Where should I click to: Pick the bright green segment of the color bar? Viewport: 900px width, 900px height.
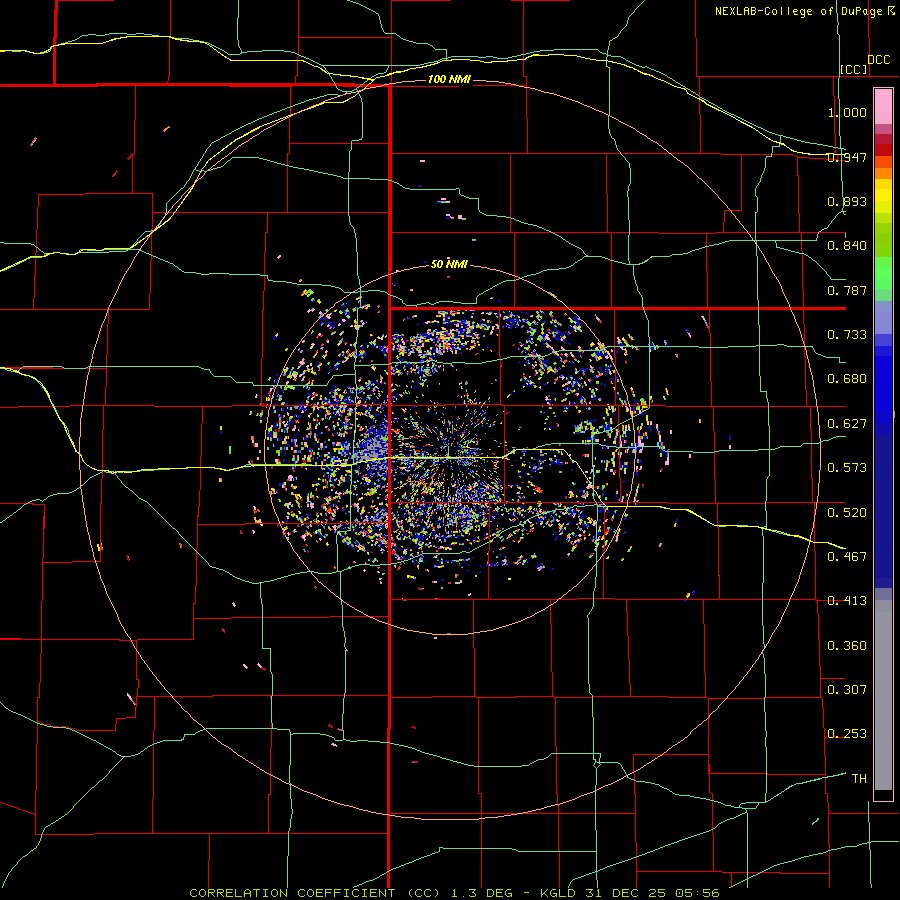pyautogui.click(x=883, y=273)
